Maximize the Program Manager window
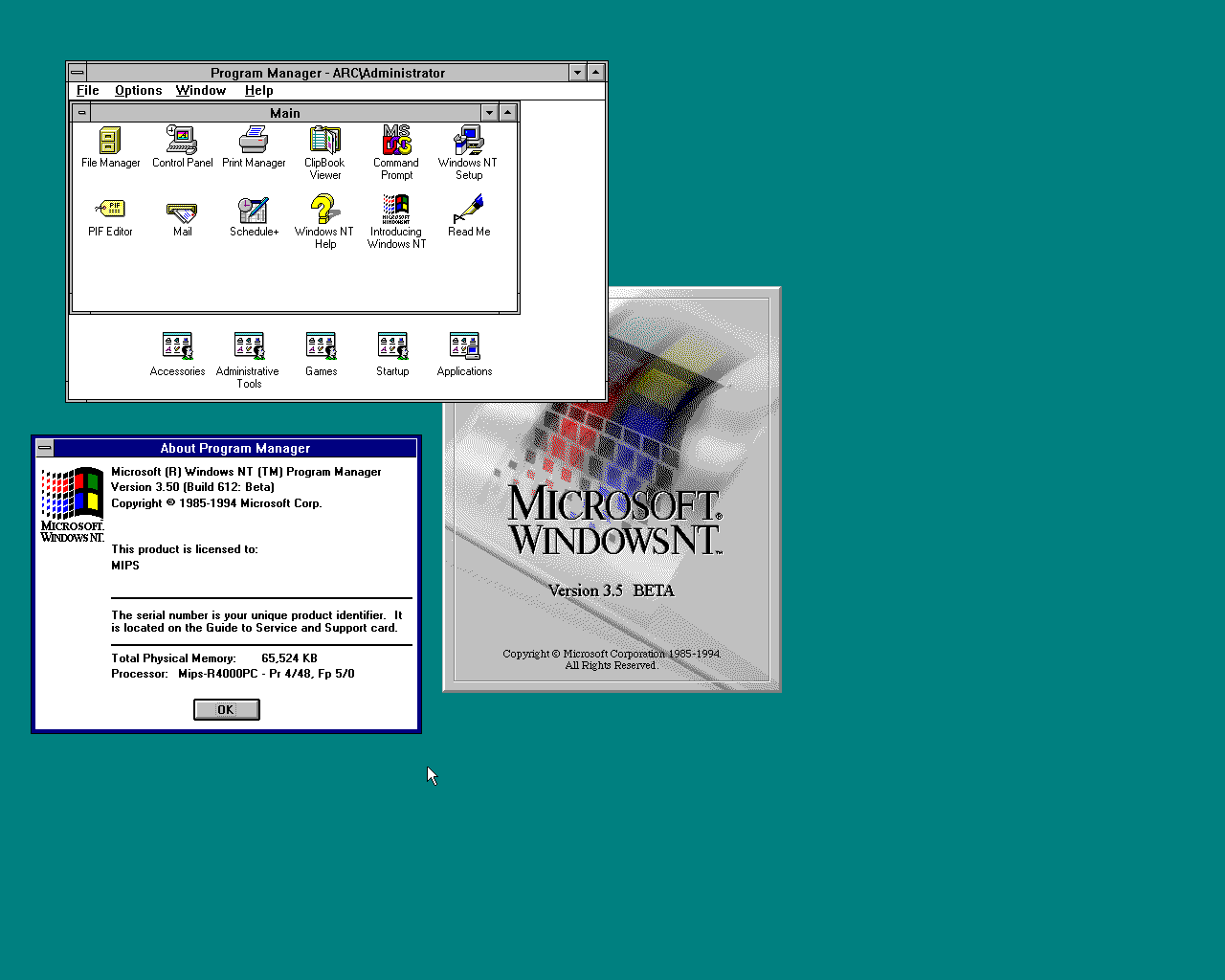The image size is (1225, 980). (x=595, y=73)
